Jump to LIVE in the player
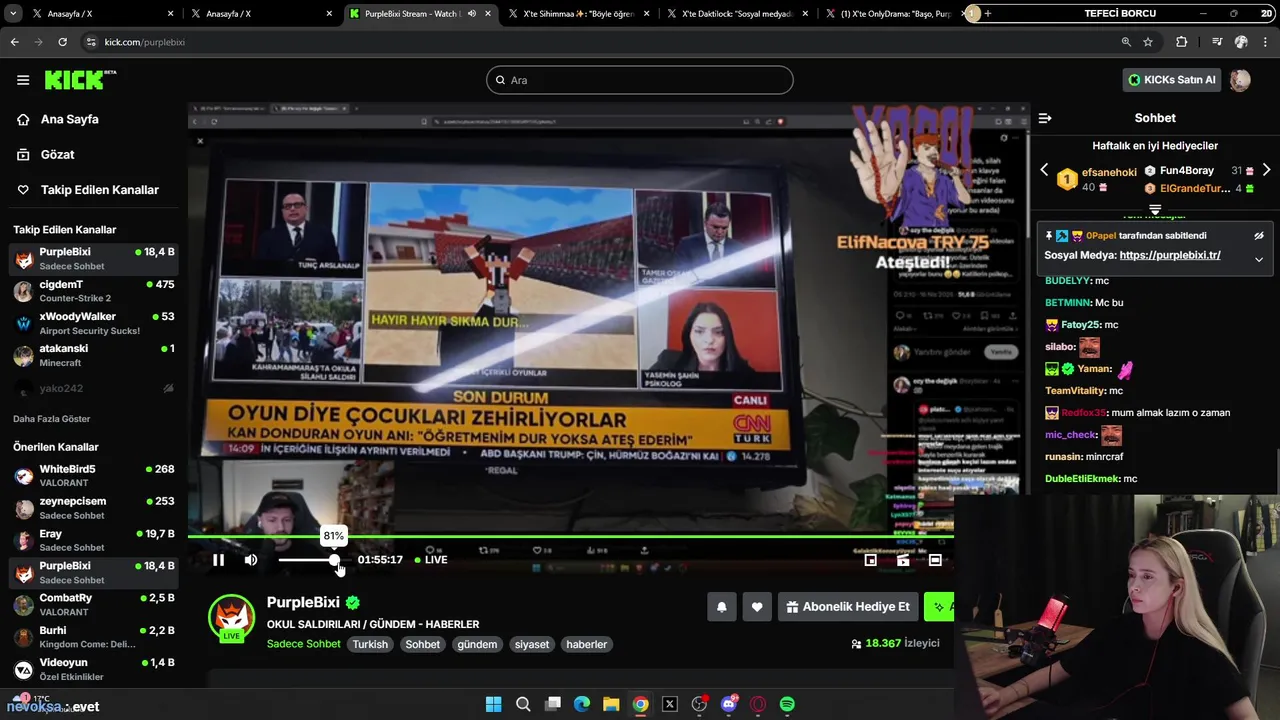The image size is (1280, 720). pyautogui.click(x=431, y=560)
